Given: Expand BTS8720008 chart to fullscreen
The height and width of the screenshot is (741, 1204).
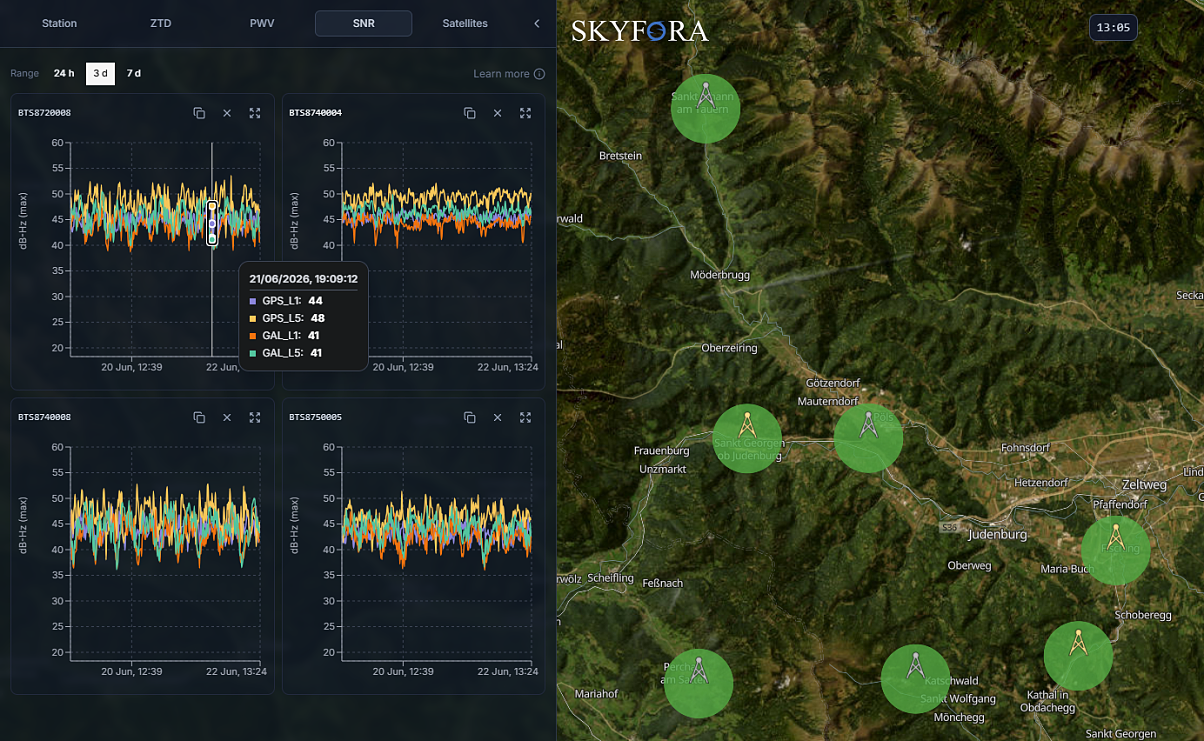Looking at the screenshot, I should click(255, 113).
